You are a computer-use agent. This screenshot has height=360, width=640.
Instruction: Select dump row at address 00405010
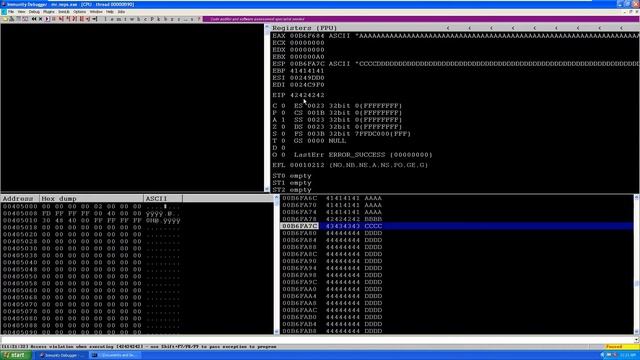tap(91, 220)
